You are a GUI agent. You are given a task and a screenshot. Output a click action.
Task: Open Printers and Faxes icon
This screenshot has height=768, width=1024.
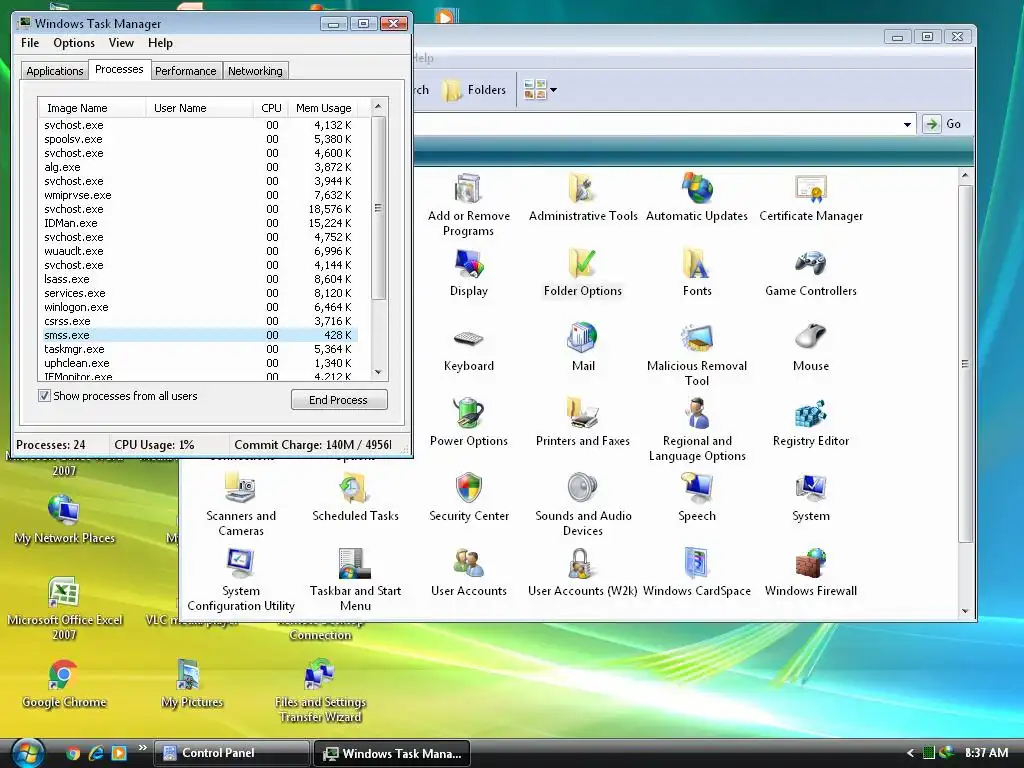pos(583,423)
